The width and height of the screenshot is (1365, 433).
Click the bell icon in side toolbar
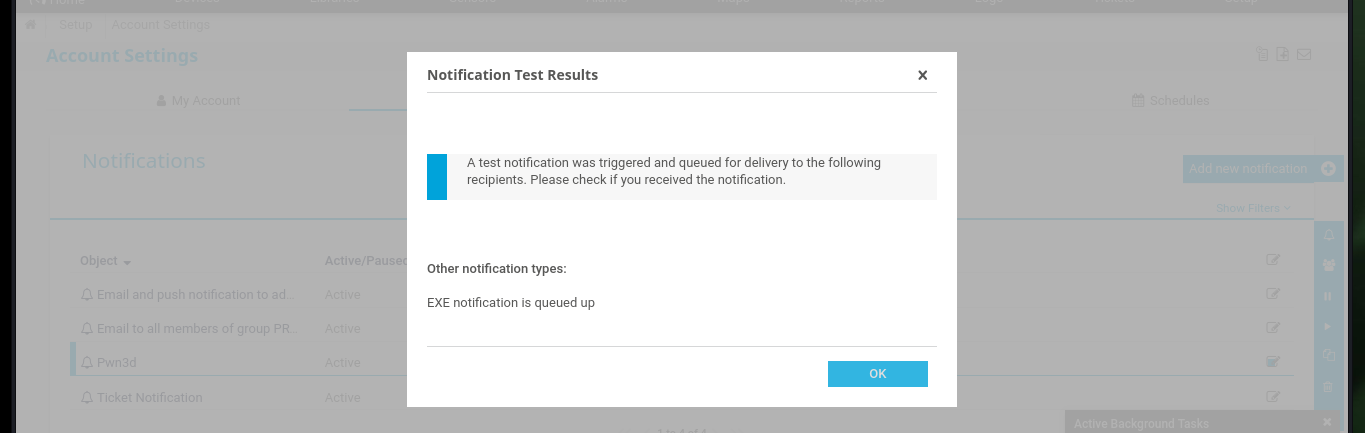1328,235
